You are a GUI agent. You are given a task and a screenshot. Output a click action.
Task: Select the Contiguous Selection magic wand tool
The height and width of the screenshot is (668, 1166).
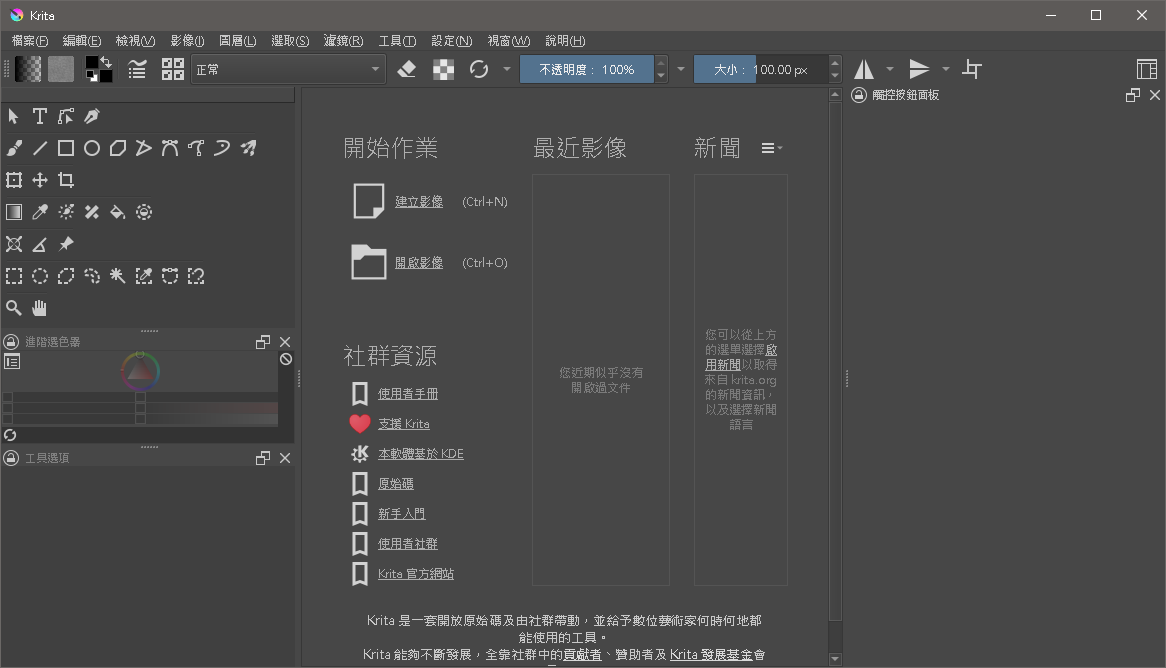(x=118, y=276)
